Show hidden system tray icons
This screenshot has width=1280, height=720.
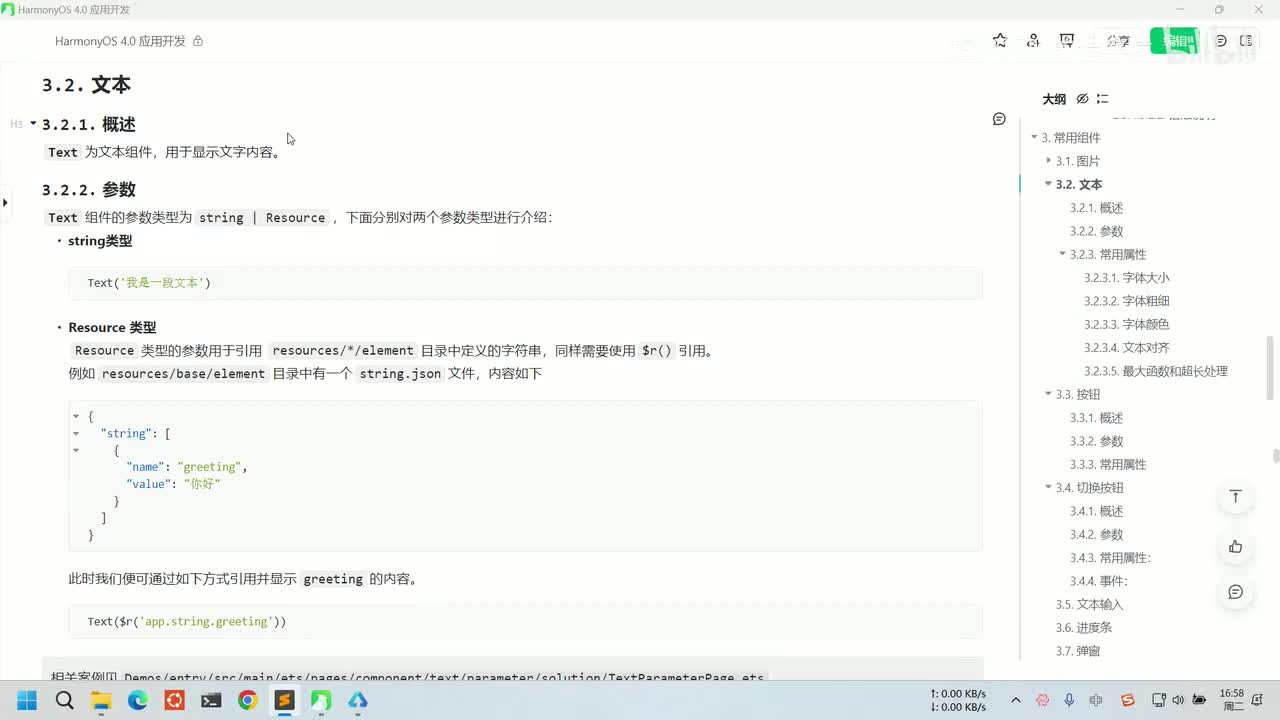(1016, 700)
